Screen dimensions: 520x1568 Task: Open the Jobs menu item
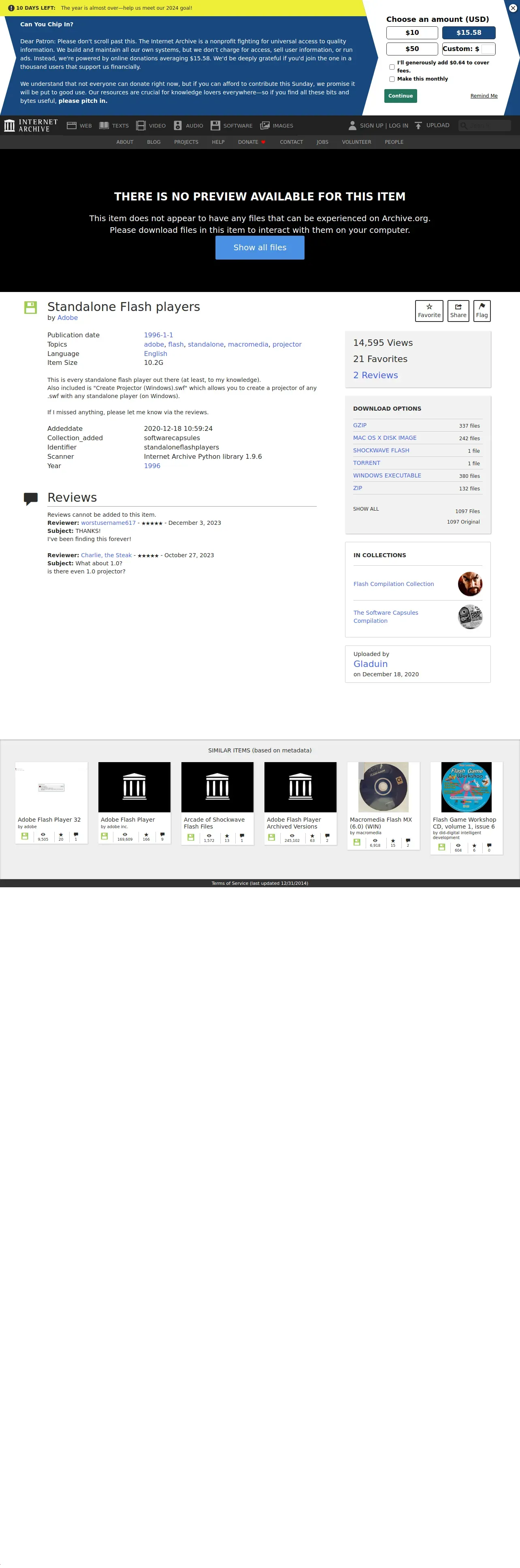[x=322, y=142]
